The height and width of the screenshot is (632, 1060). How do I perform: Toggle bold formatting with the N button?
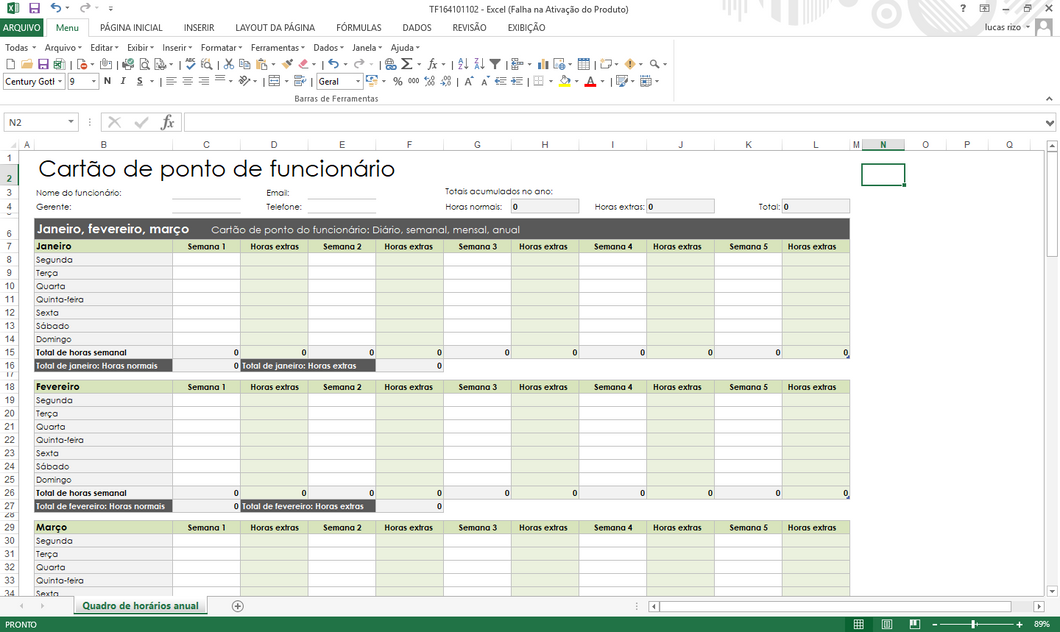click(107, 82)
